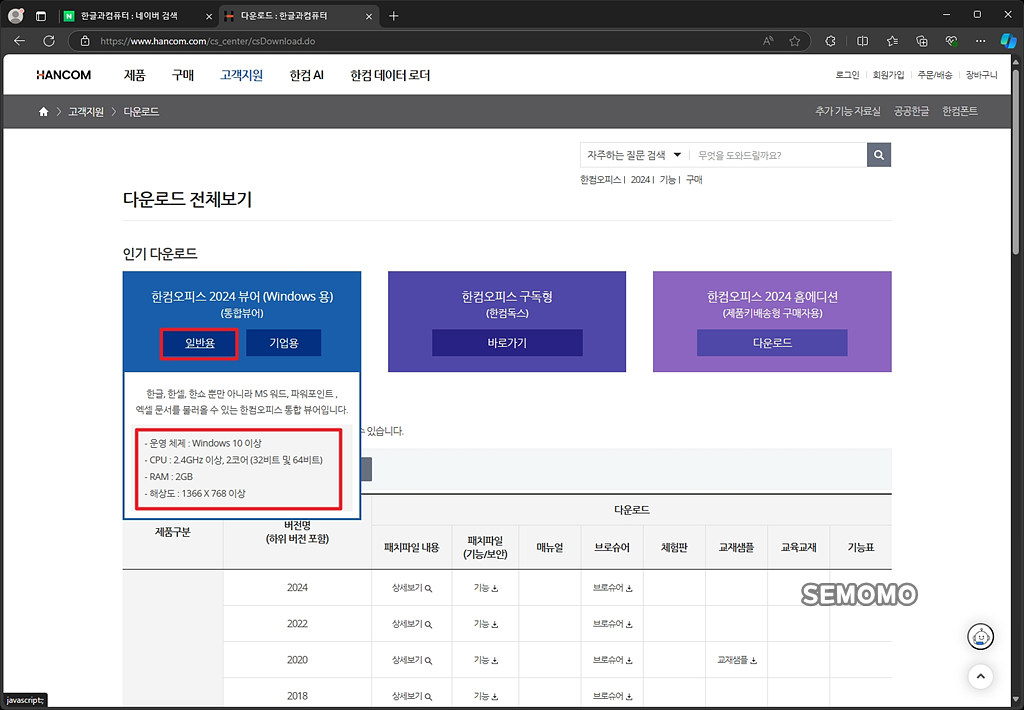Image resolution: width=1024 pixels, height=710 pixels.
Task: Click 고객지원 in the breadcrumb
Action: pyautogui.click(x=86, y=112)
